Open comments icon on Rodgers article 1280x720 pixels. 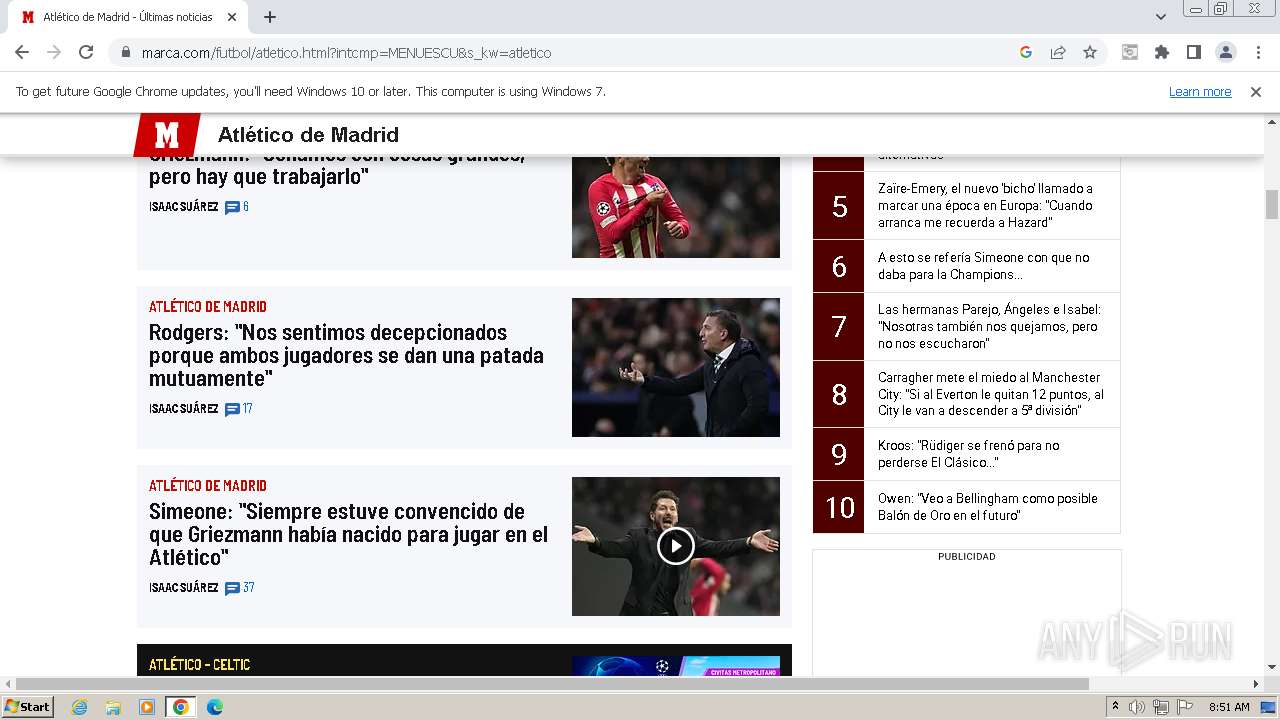(x=232, y=409)
